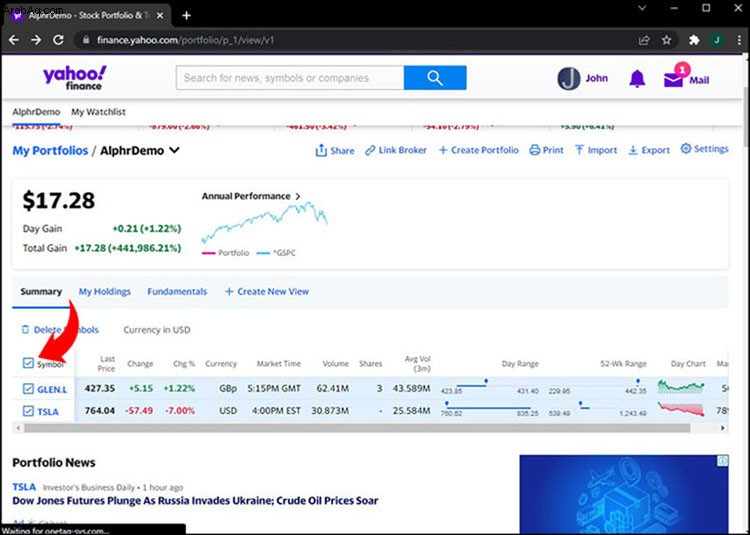The image size is (750, 535).
Task: Reload the page with refresh icon
Action: click(x=58, y=40)
